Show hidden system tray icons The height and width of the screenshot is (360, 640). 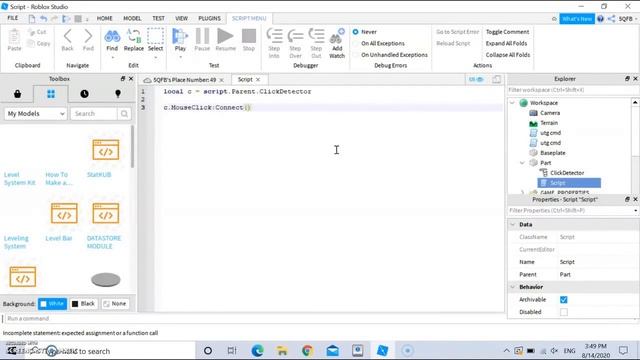coord(507,351)
